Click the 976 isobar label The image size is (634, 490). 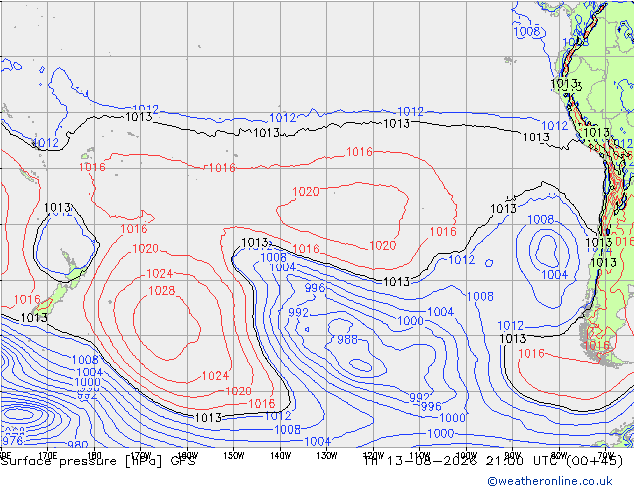pyautogui.click(x=13, y=440)
